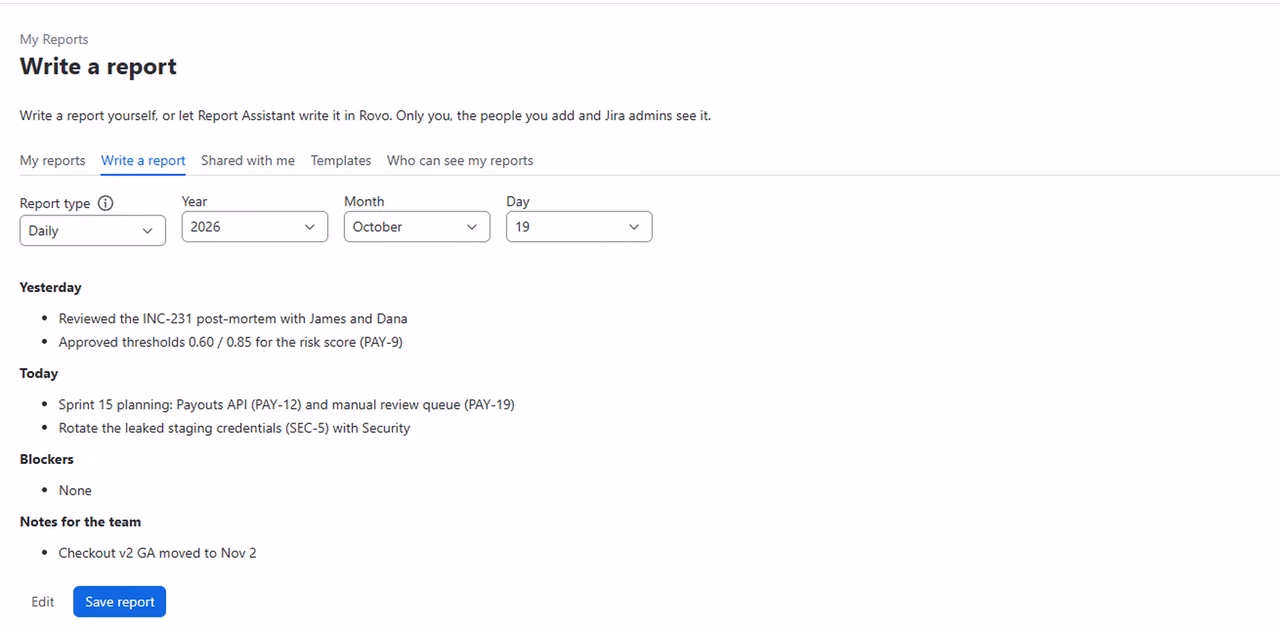Click the My Reports breadcrumb link
Image resolution: width=1280 pixels, height=626 pixels.
coord(54,39)
